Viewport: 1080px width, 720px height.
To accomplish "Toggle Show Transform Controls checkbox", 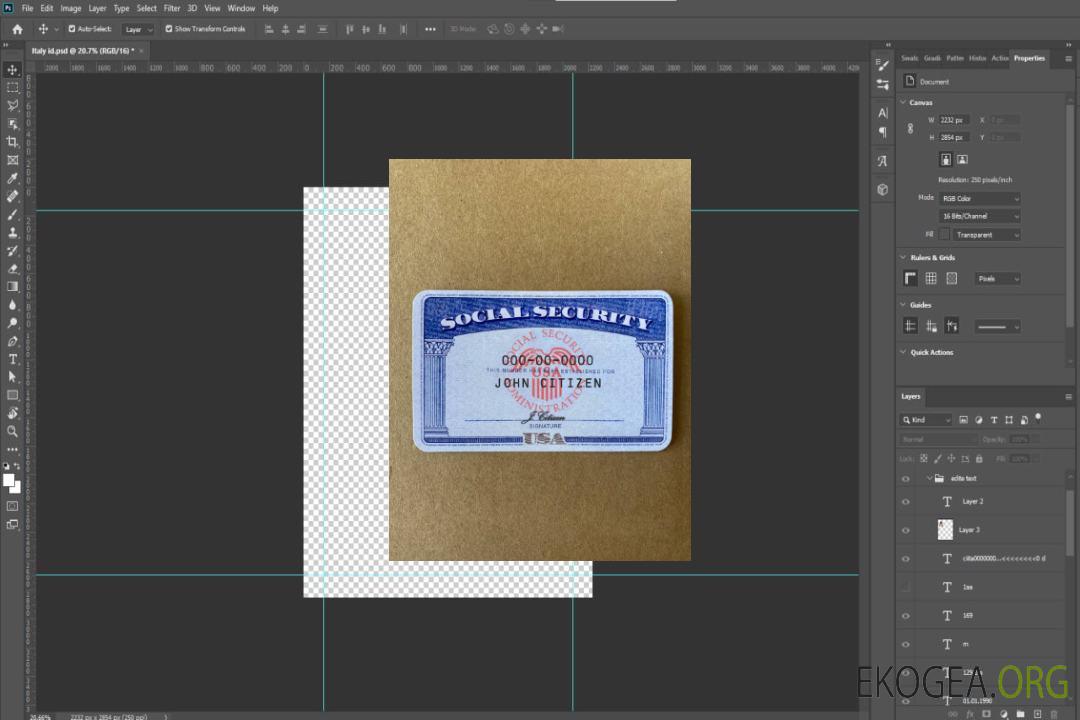I will 169,29.
